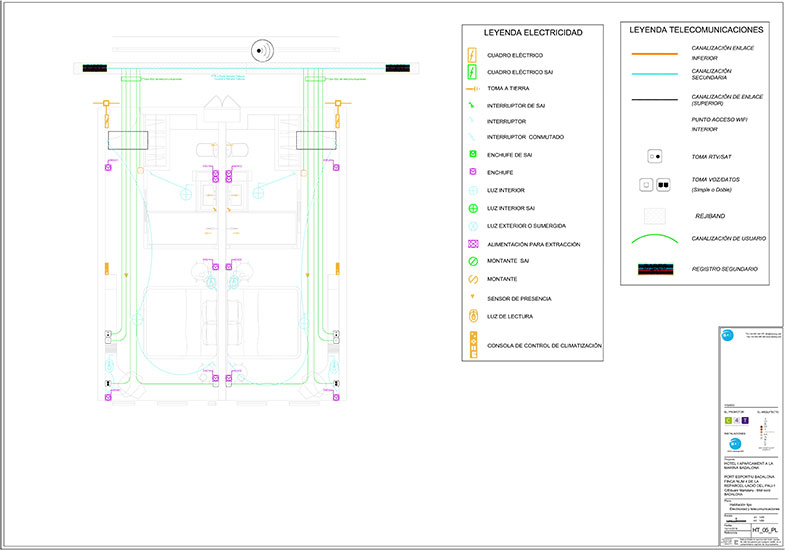Click the Leyenda Electricidad heading
Image resolution: width=785 pixels, height=550 pixels.
pos(533,32)
